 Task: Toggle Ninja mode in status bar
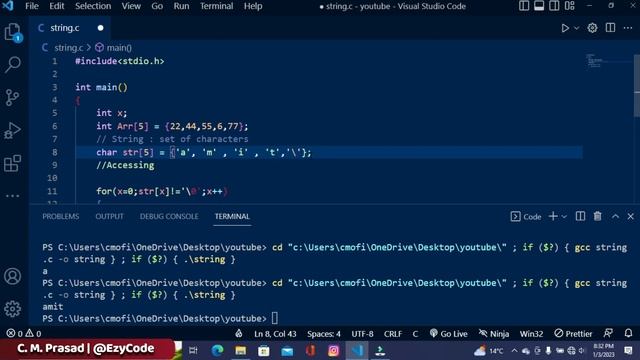pos(494,333)
